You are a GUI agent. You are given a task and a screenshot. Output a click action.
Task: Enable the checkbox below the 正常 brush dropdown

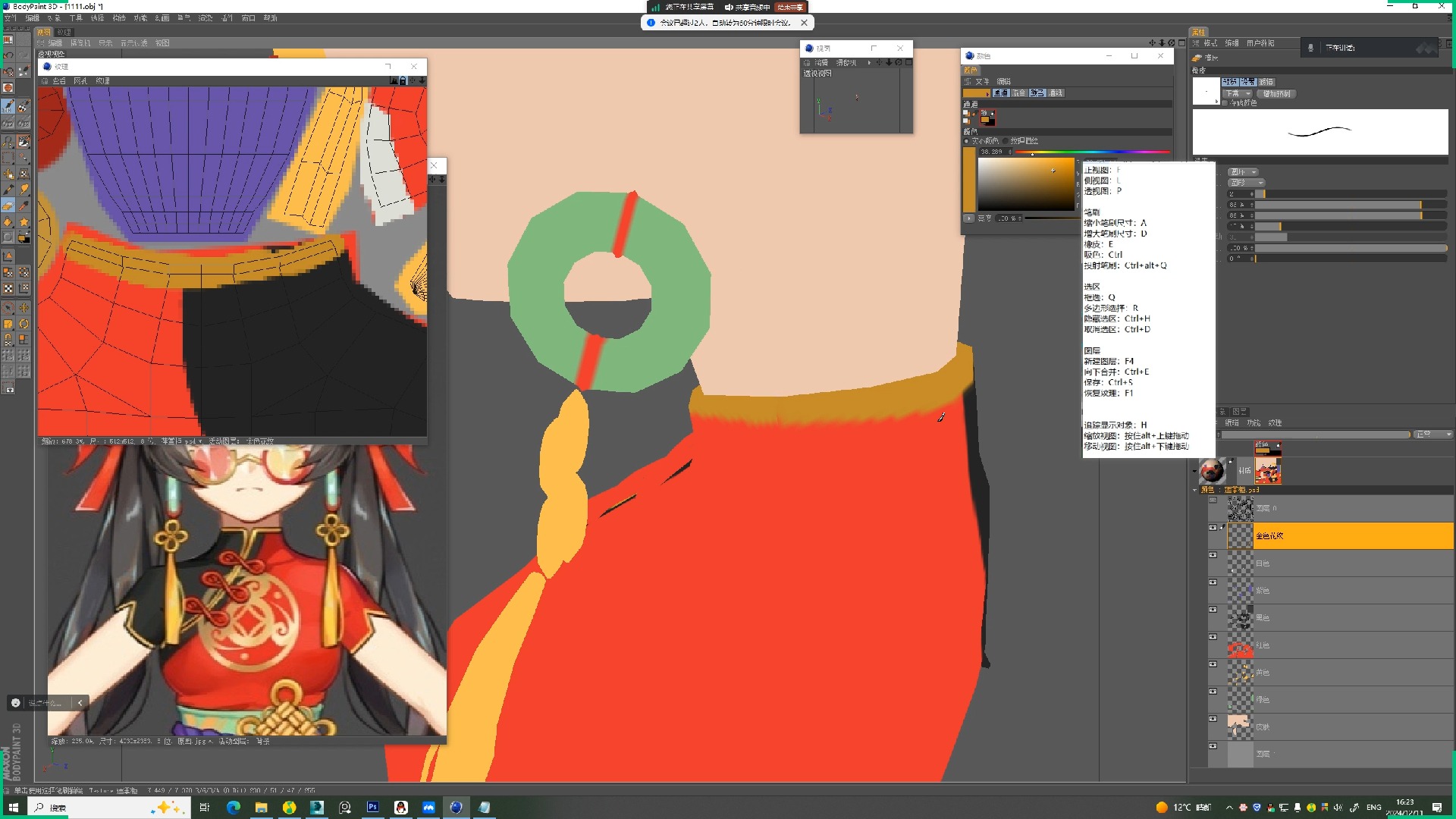pos(1225,103)
